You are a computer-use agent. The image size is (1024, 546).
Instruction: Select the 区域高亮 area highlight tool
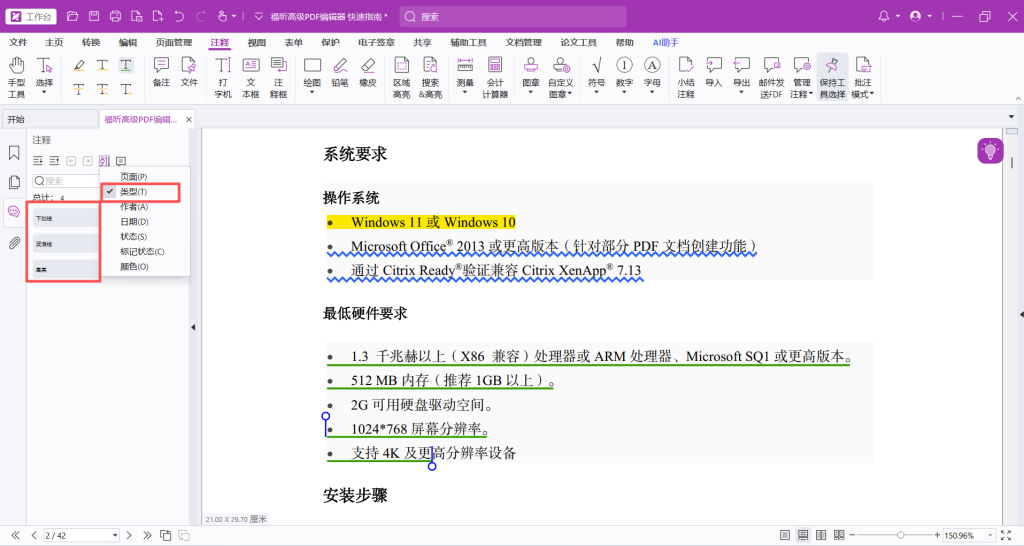click(402, 76)
